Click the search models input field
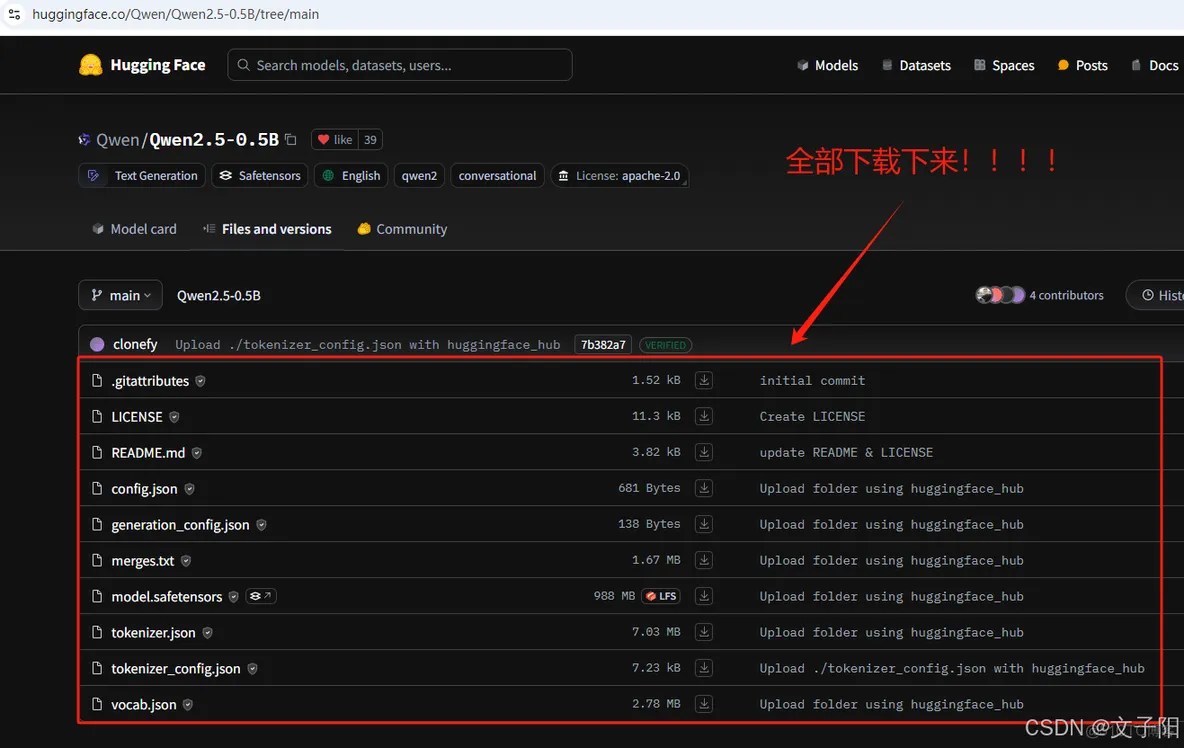The image size is (1184, 748). click(400, 64)
